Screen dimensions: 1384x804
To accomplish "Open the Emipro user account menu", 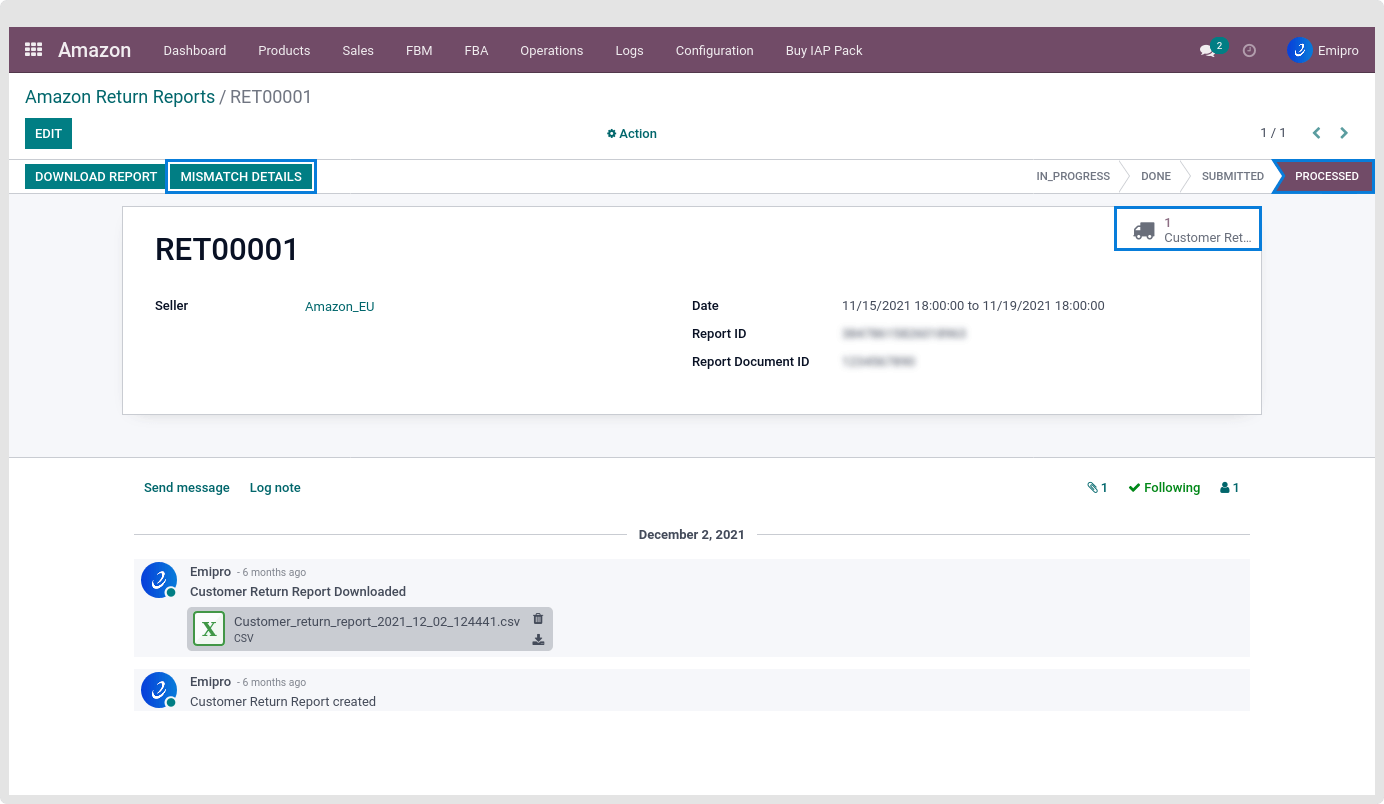I will (x=1322, y=50).
